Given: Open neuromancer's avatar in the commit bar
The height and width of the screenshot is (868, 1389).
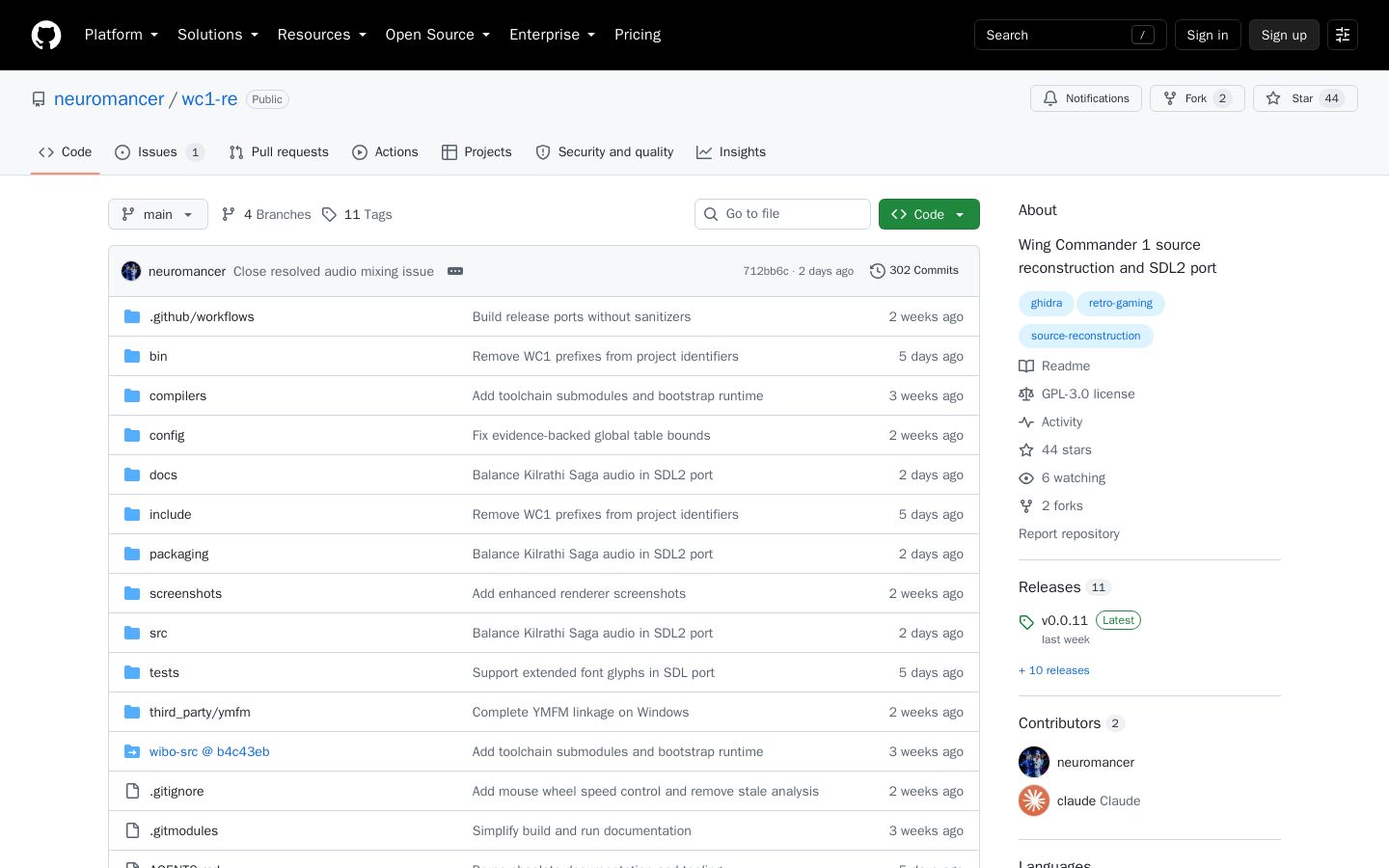Looking at the screenshot, I should [x=131, y=271].
